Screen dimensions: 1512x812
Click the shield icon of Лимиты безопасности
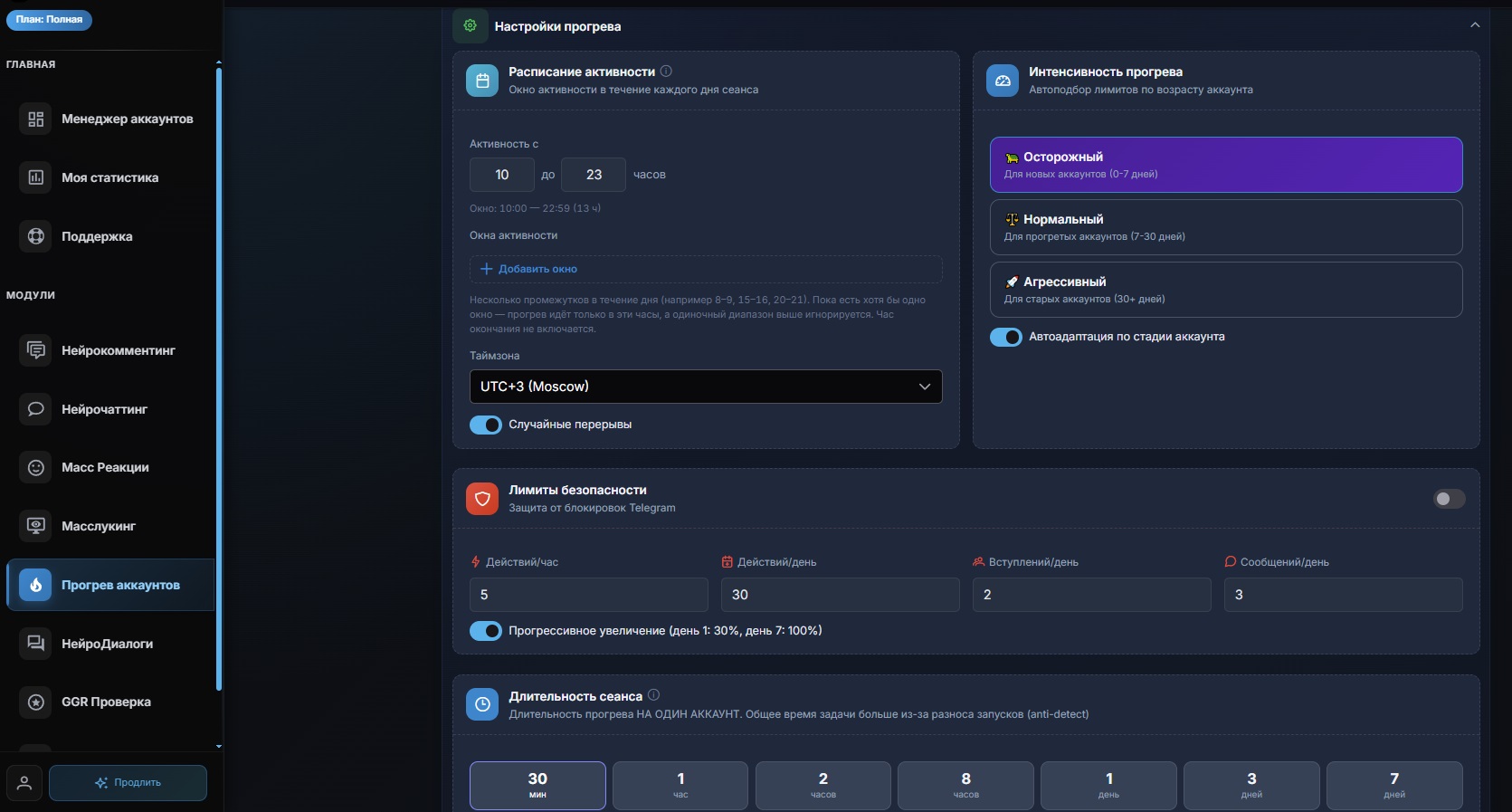coord(482,499)
